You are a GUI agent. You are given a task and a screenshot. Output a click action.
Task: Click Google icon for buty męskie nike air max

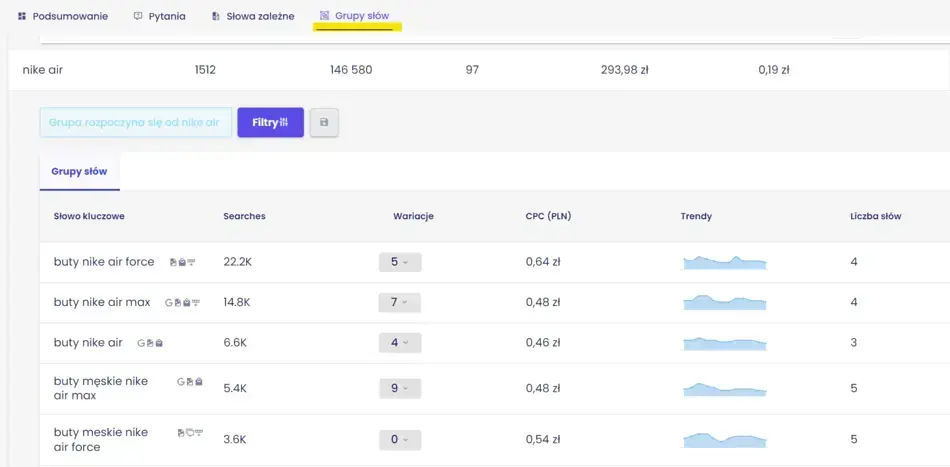pos(181,381)
